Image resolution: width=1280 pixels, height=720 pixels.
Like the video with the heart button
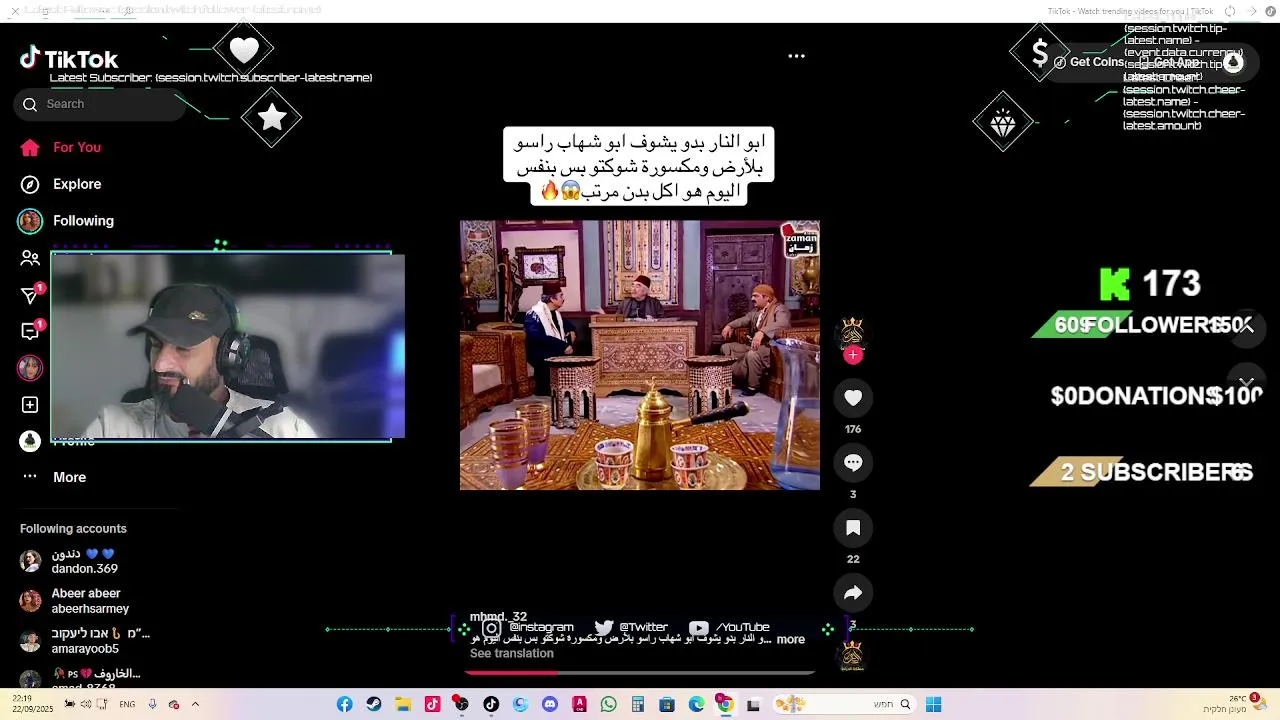[x=853, y=398]
